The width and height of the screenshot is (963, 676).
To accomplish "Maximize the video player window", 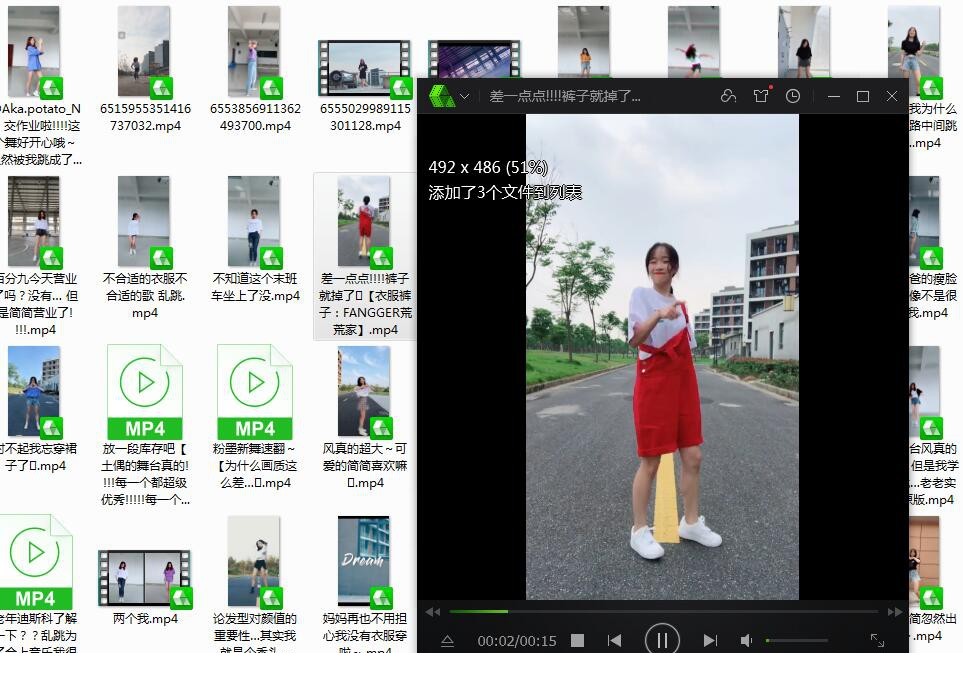I will click(863, 96).
